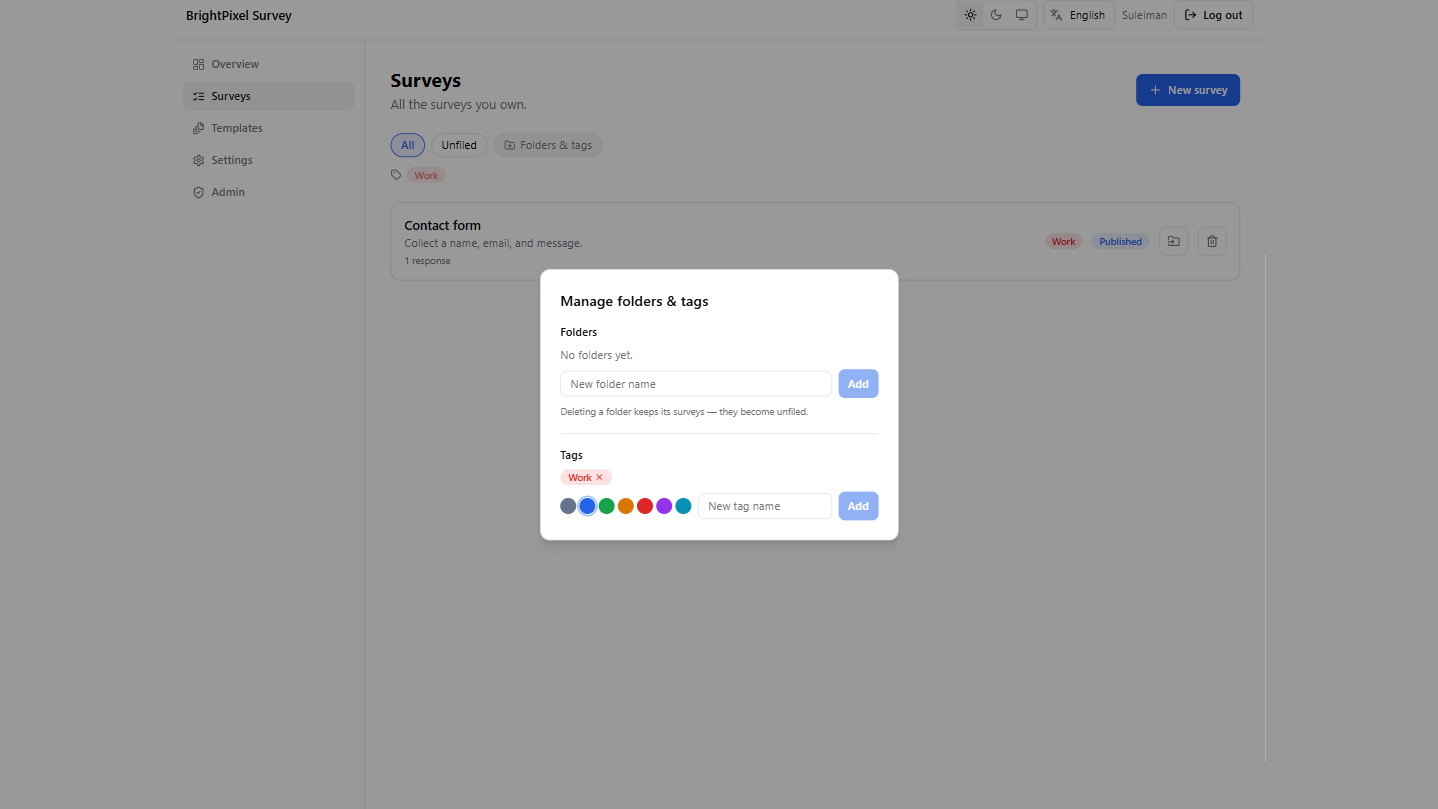Click the Manage folders & tags heading
Screen dimensions: 1438x809
click(634, 301)
